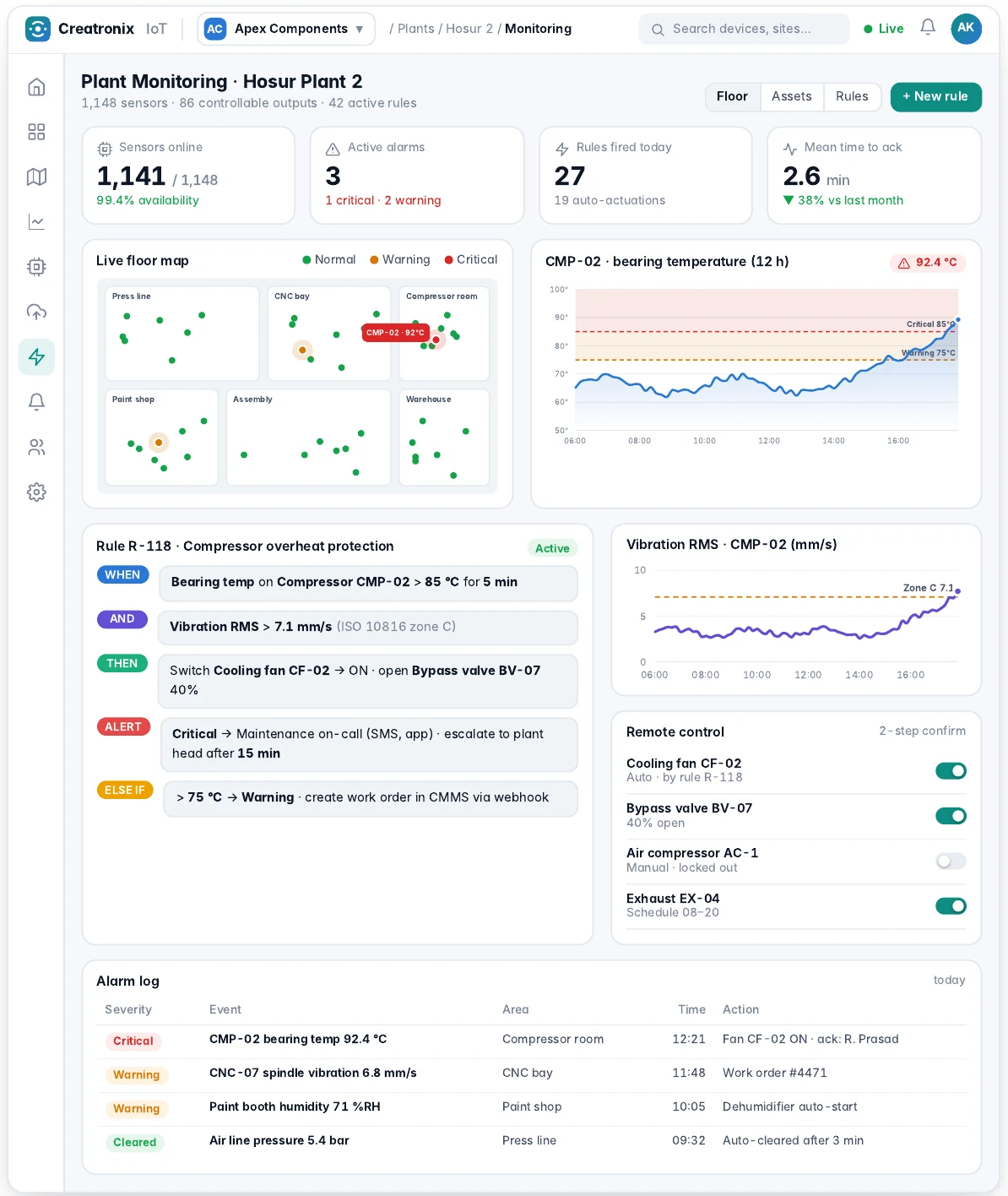The image size is (1008, 1196).
Task: Click the search magnifier icon
Action: point(658,30)
